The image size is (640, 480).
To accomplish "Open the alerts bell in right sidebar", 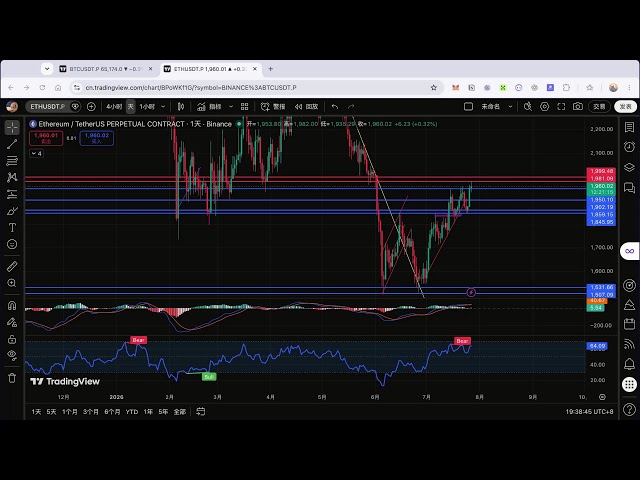I will [x=629, y=364].
